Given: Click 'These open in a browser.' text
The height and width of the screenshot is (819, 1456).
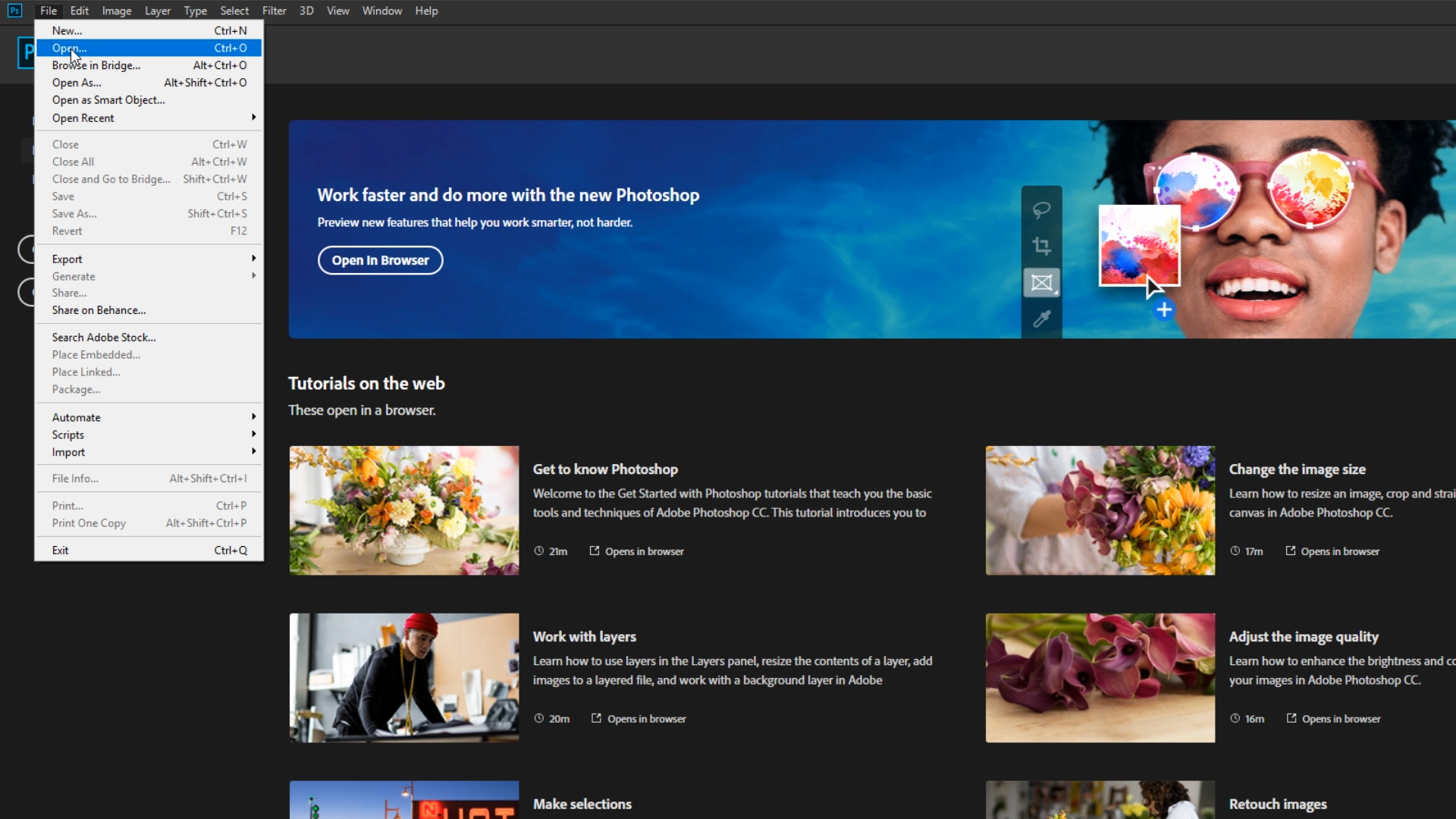Looking at the screenshot, I should tap(362, 410).
